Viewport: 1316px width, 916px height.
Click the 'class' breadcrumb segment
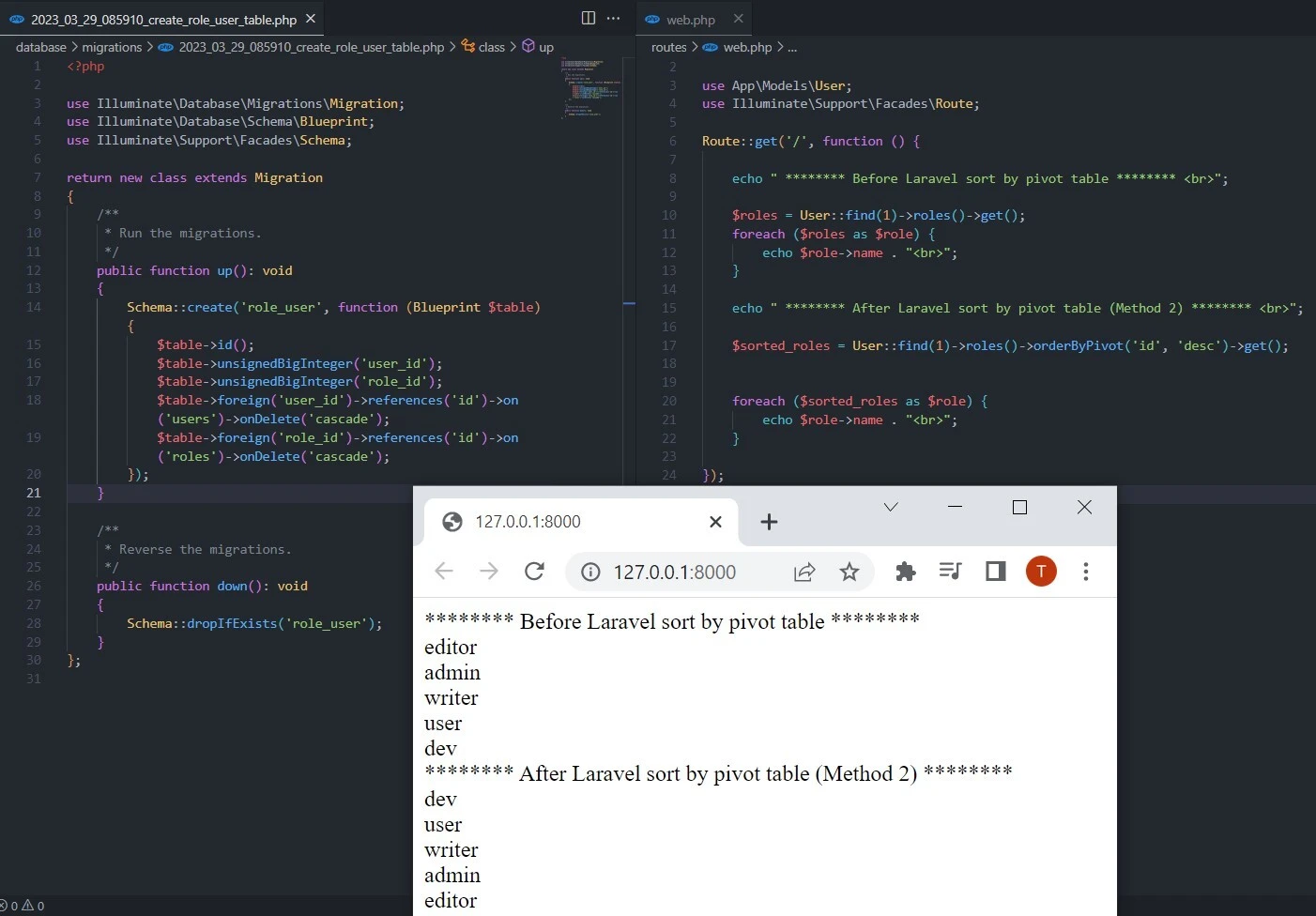coord(491,47)
